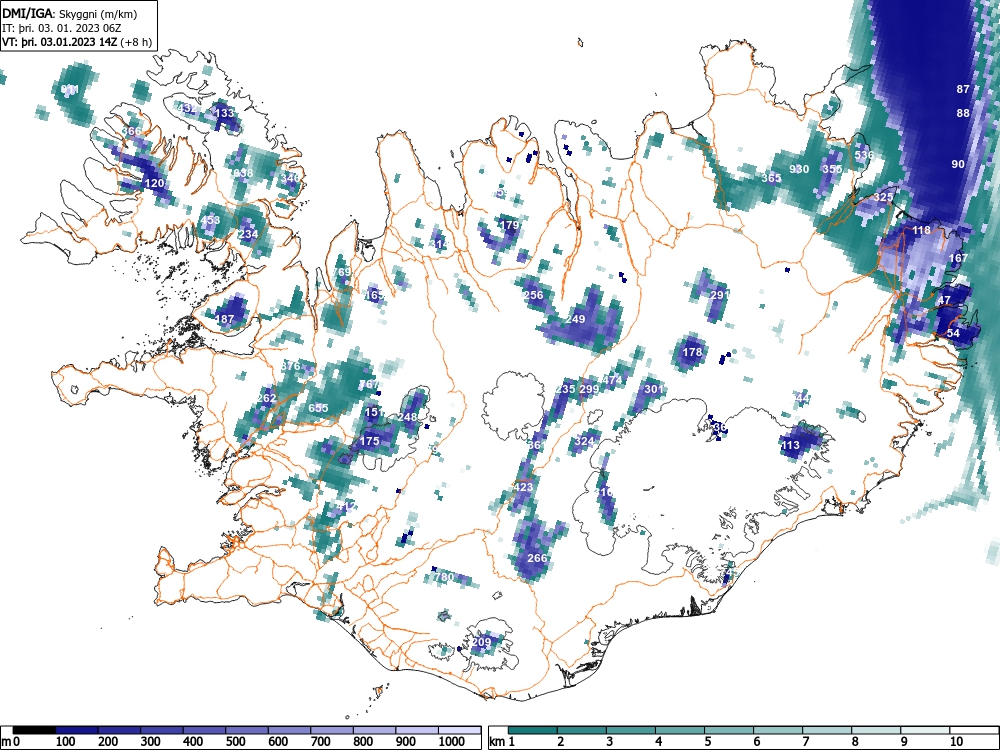The width and height of the screenshot is (1000, 750).
Task: Click the visibility value 187
Action: [224, 319]
